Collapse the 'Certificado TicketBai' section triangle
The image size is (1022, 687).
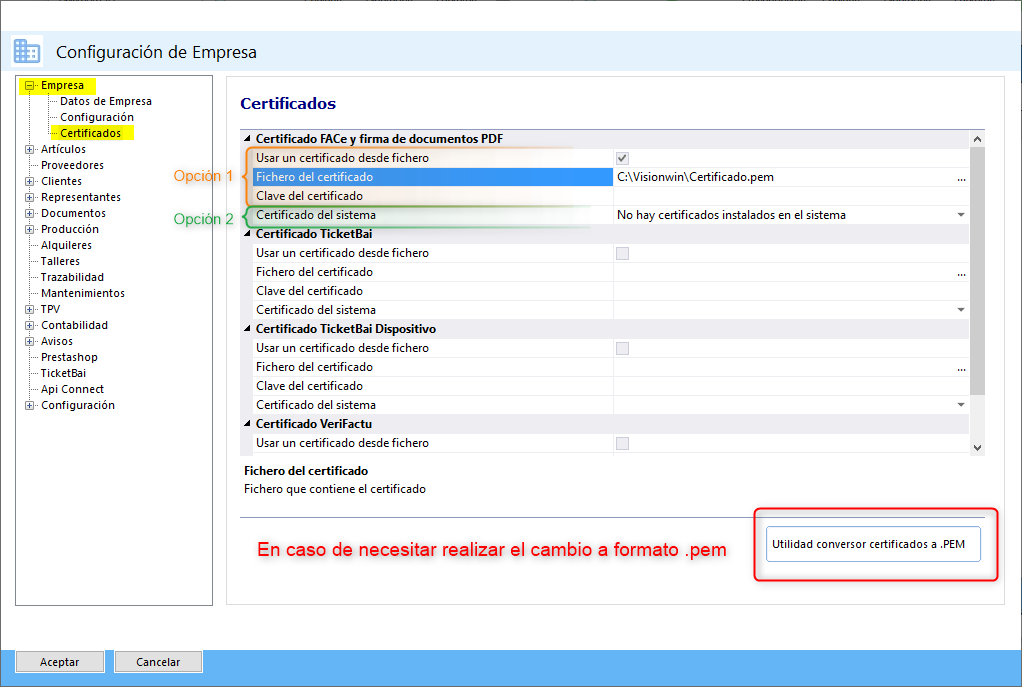tap(248, 233)
